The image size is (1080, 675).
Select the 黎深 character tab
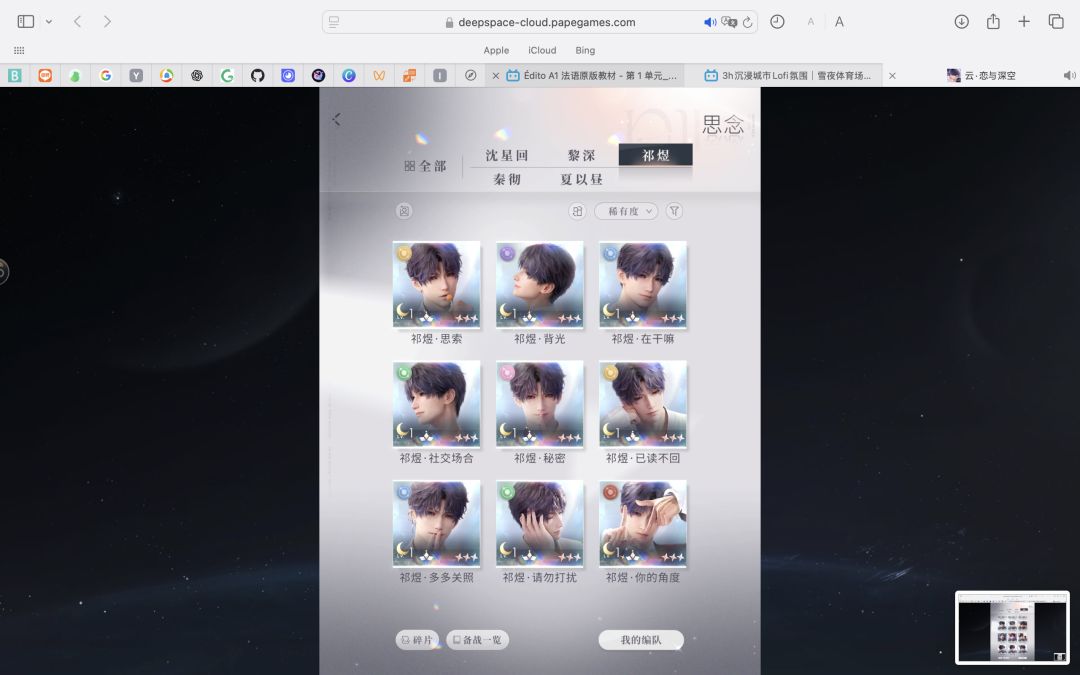[581, 156]
